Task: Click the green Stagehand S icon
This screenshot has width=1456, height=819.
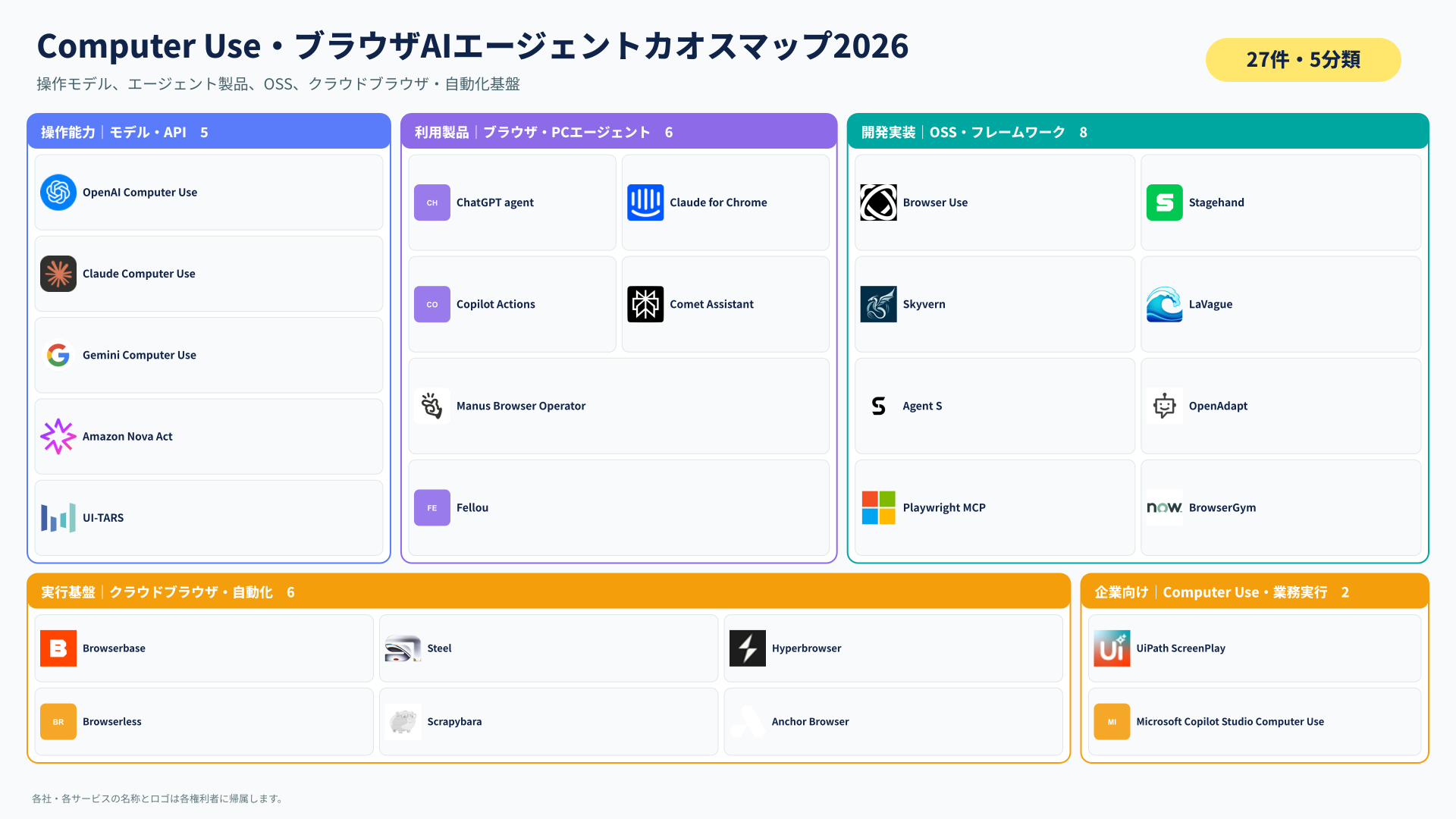Action: [x=1164, y=202]
